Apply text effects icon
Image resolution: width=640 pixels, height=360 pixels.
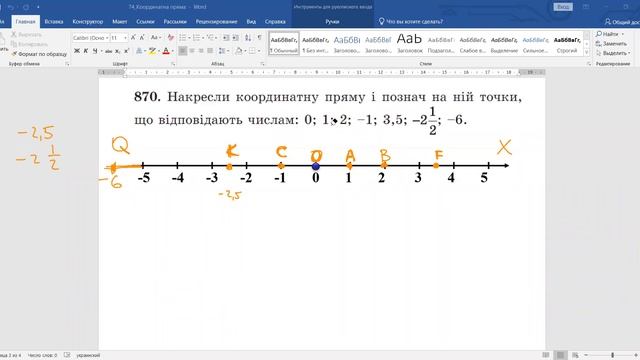[139, 51]
